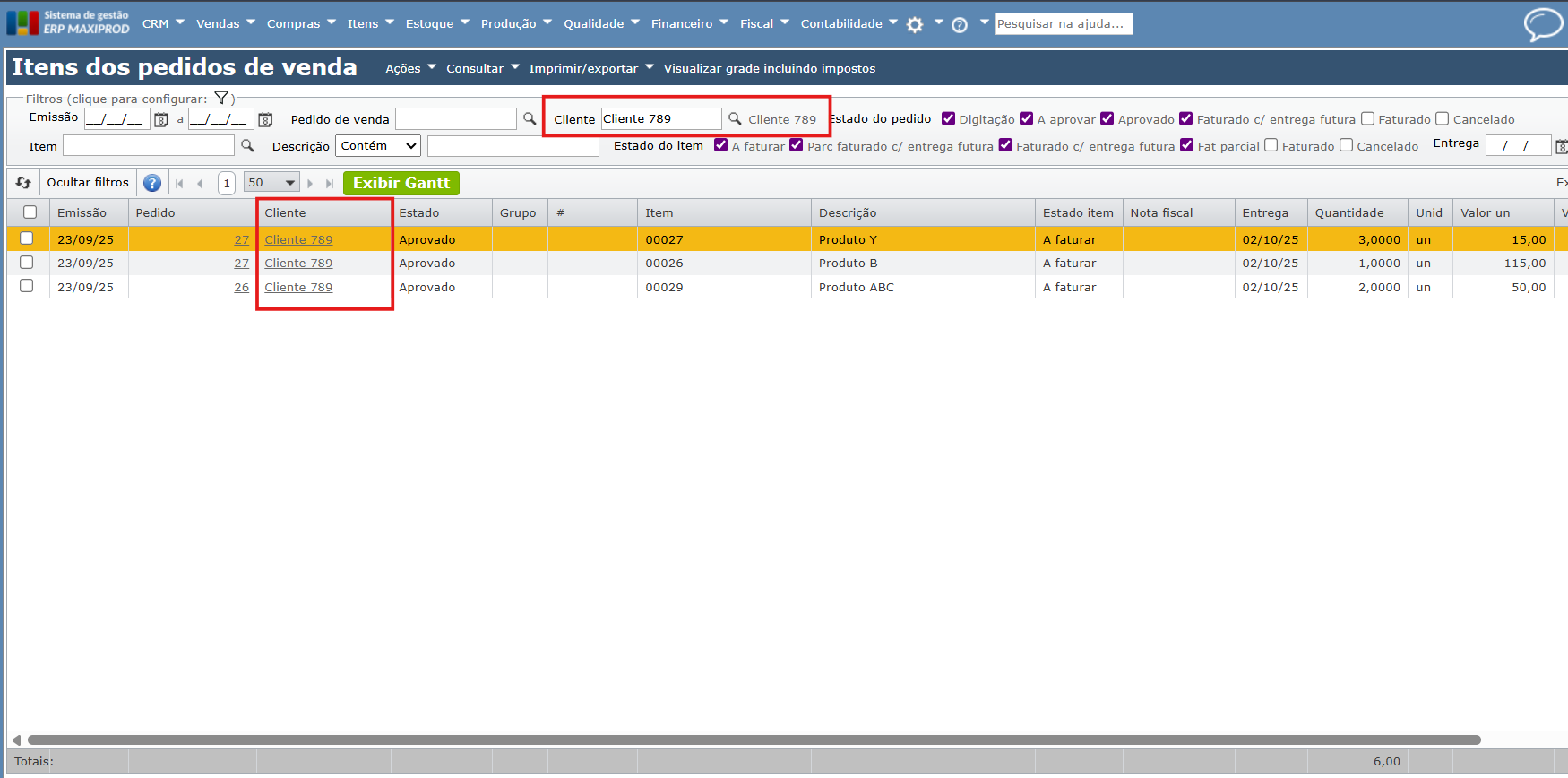1568x778 pixels.
Task: Expand the Fiscal menu
Action: tap(764, 23)
